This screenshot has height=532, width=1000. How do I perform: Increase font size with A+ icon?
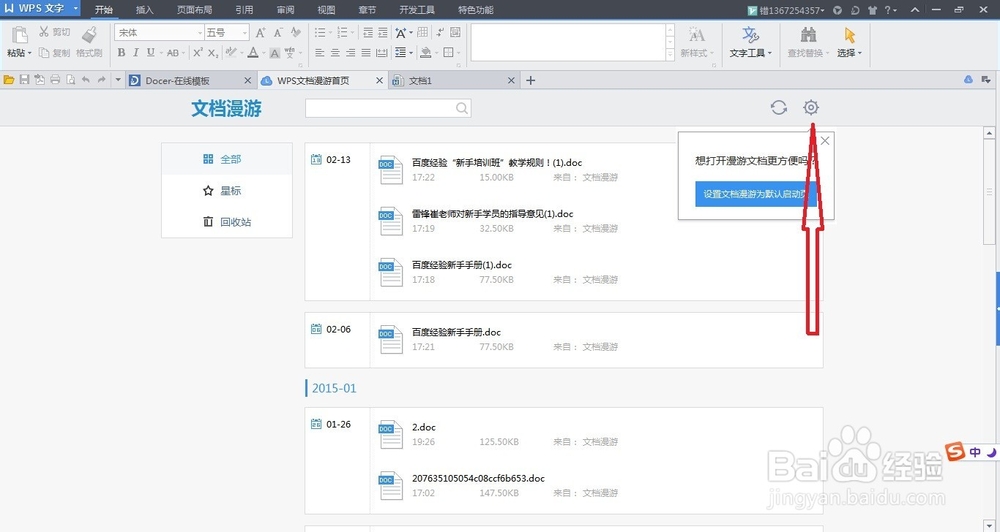pos(260,33)
